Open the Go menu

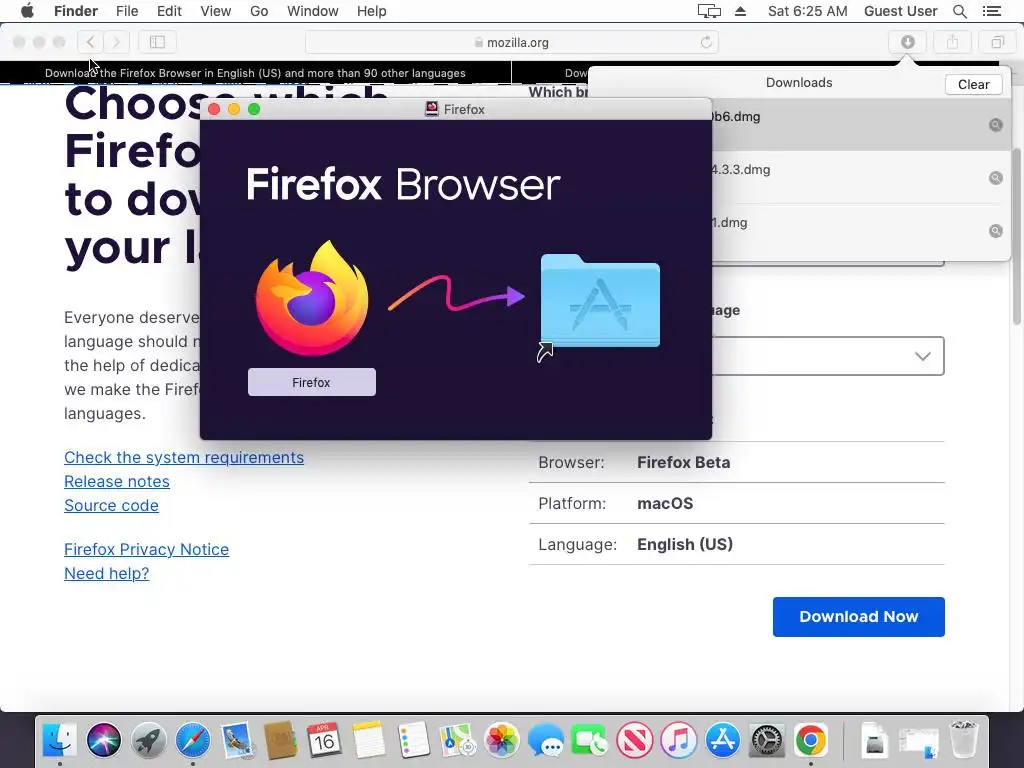click(259, 11)
